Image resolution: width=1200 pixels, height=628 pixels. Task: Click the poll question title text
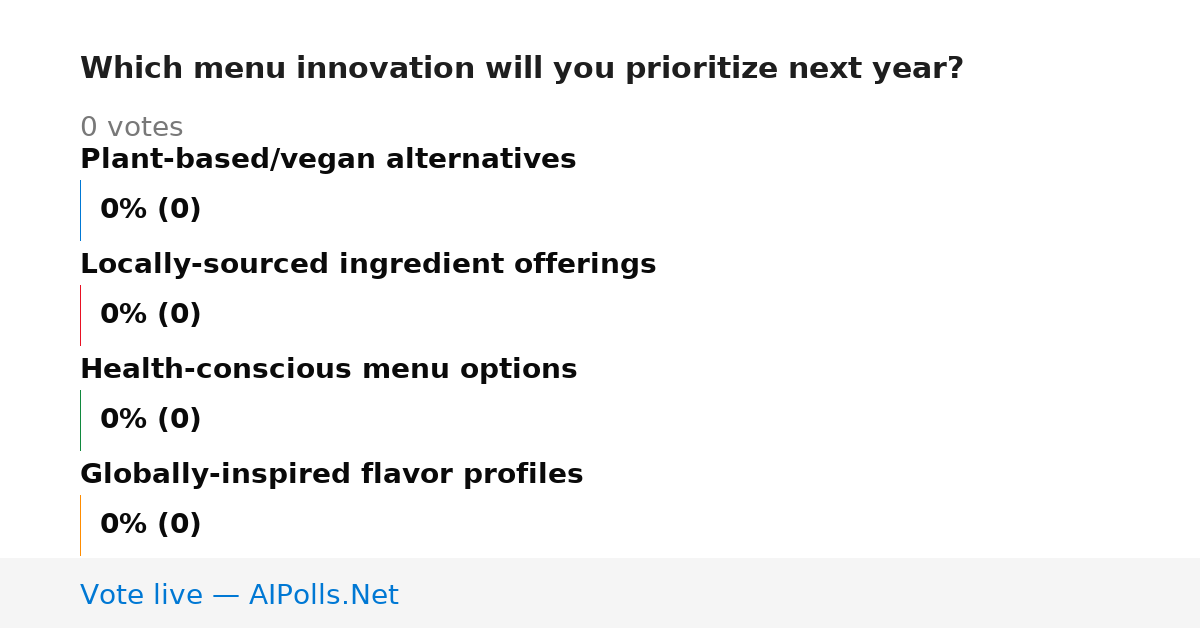522,69
